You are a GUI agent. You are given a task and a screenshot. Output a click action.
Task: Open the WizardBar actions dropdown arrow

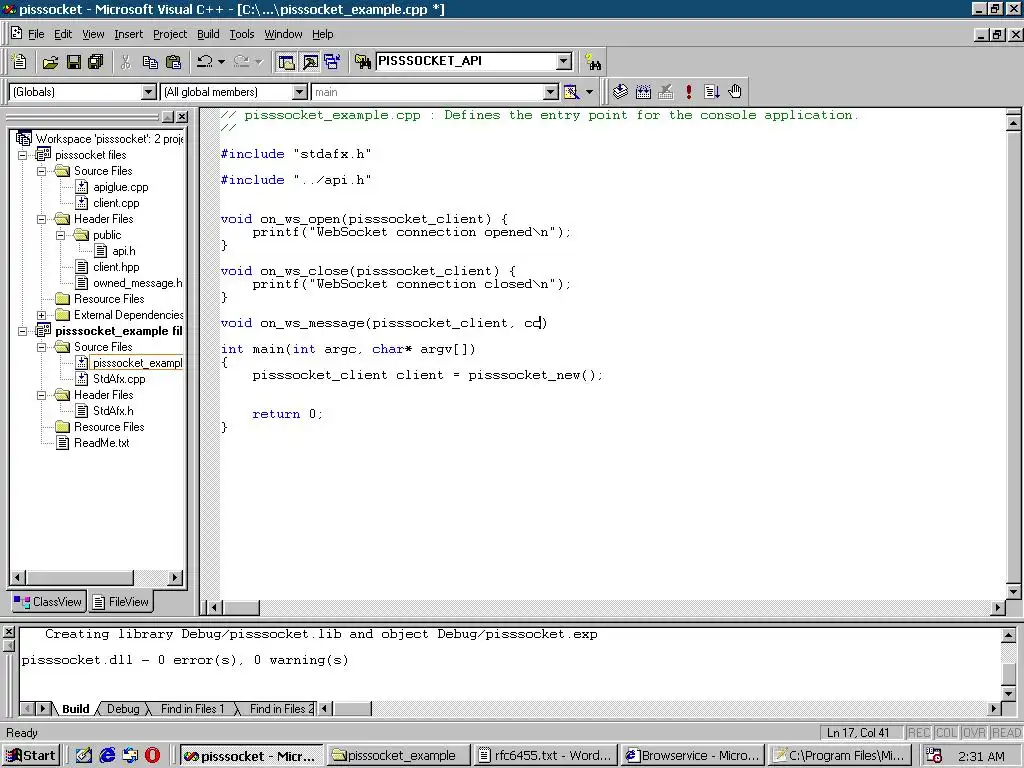(x=590, y=92)
